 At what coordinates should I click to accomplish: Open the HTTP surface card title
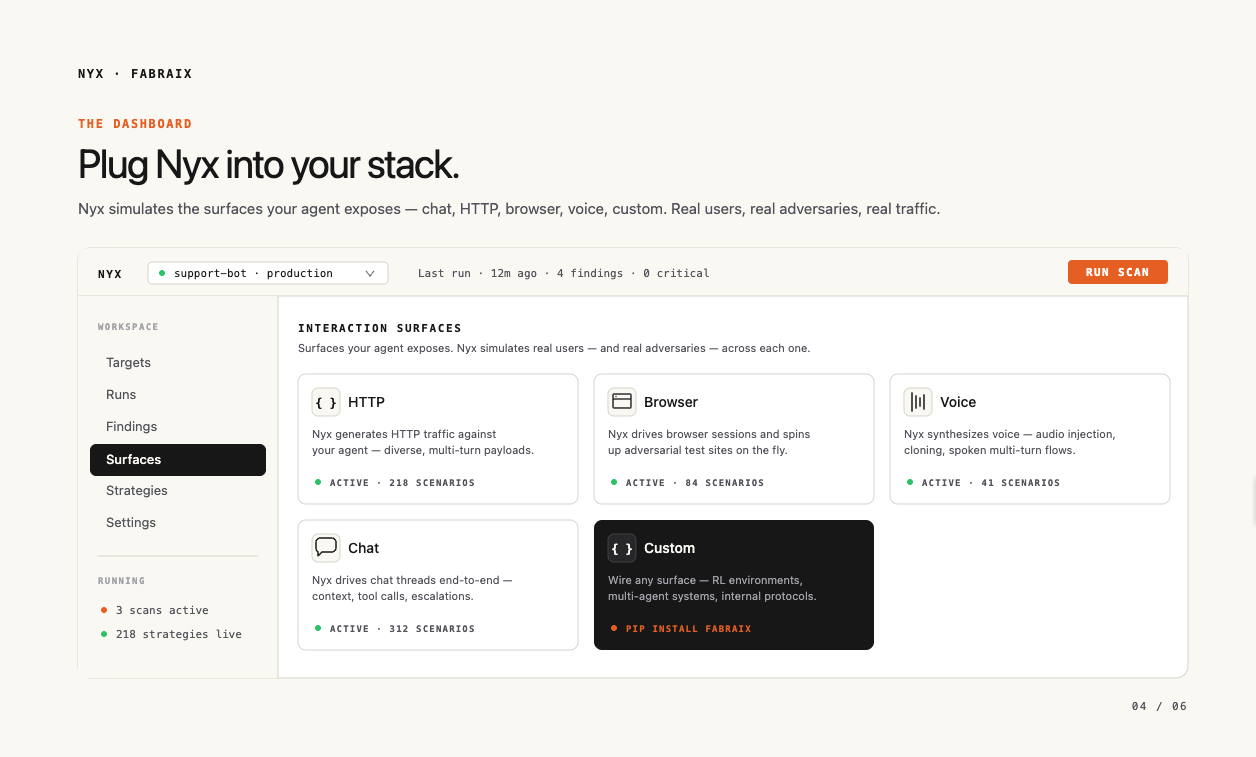point(366,402)
